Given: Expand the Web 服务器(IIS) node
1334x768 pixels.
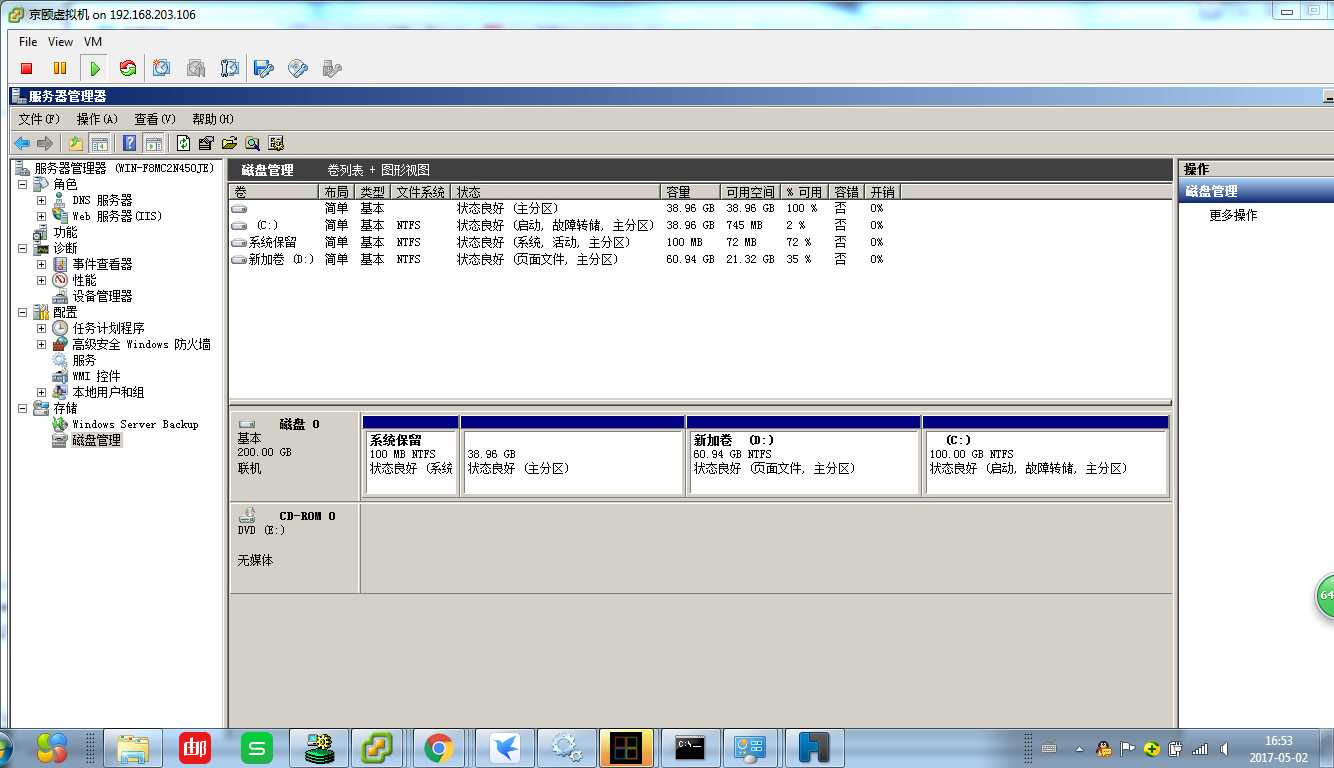Looking at the screenshot, I should [x=41, y=216].
